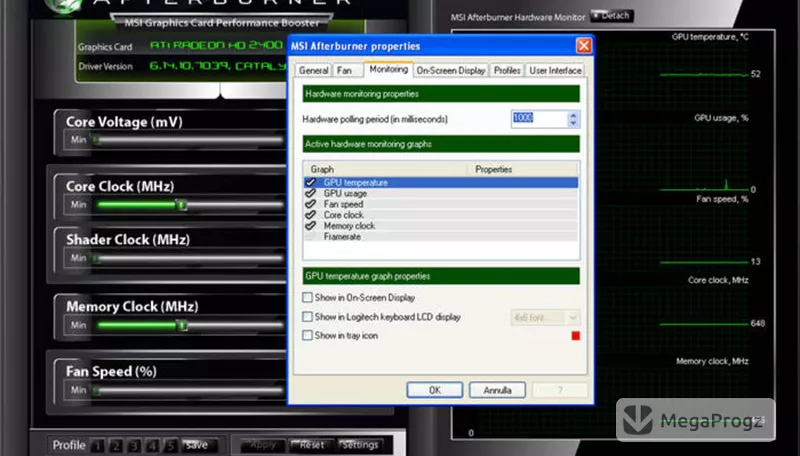This screenshot has height=456, width=800.
Task: Click the Core Voltage slider track
Action: coord(188,140)
